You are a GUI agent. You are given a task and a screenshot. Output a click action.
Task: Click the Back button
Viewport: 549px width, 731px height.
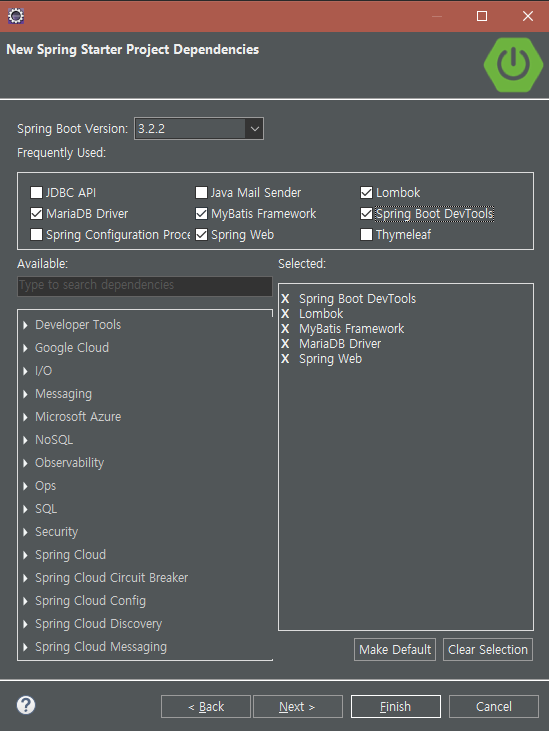pyautogui.click(x=206, y=707)
